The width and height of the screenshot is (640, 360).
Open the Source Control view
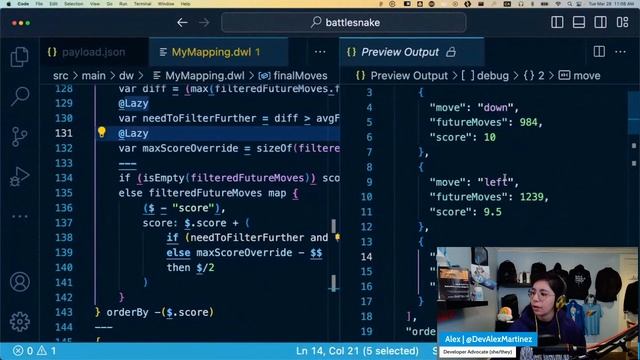pyautogui.click(x=19, y=136)
